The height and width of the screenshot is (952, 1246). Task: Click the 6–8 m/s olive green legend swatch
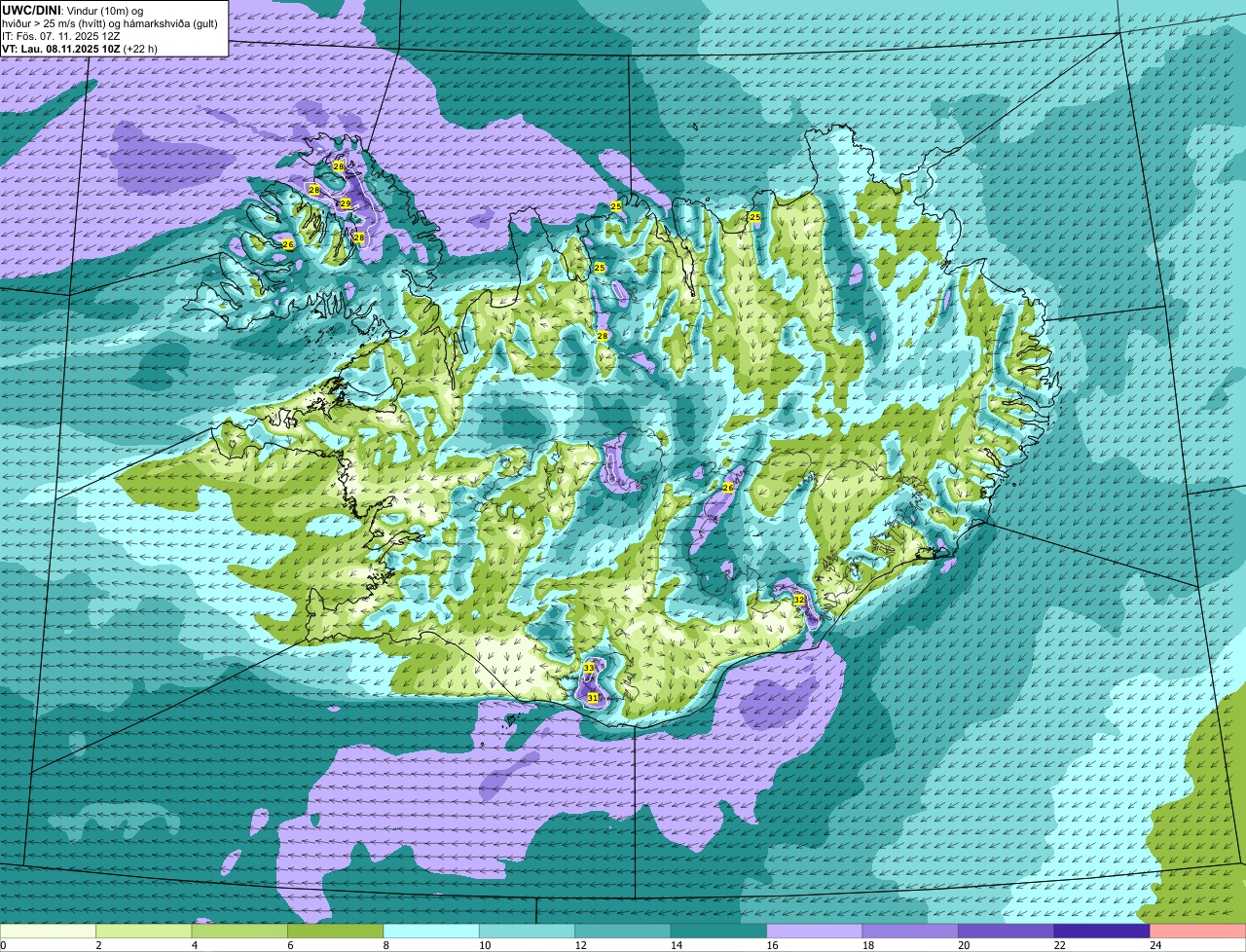[x=336, y=931]
